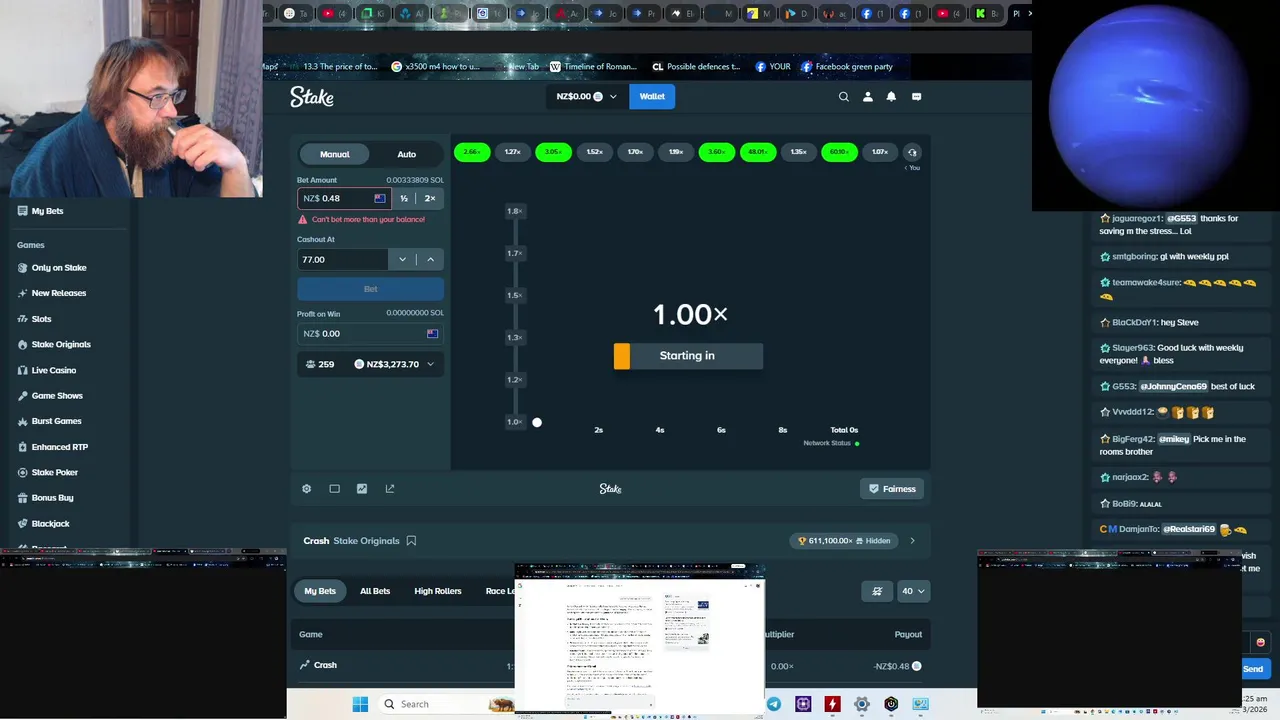Double the bet with 2× button
1280x720 pixels.
[430, 198]
